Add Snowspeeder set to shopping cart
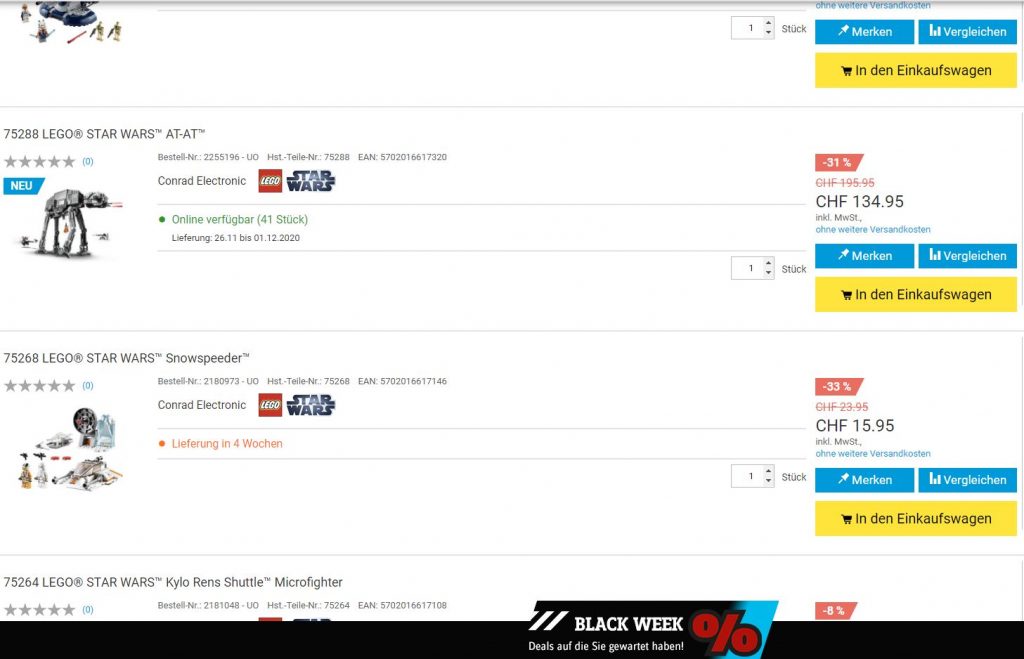Screen dimensions: 1024x659 tap(916, 519)
